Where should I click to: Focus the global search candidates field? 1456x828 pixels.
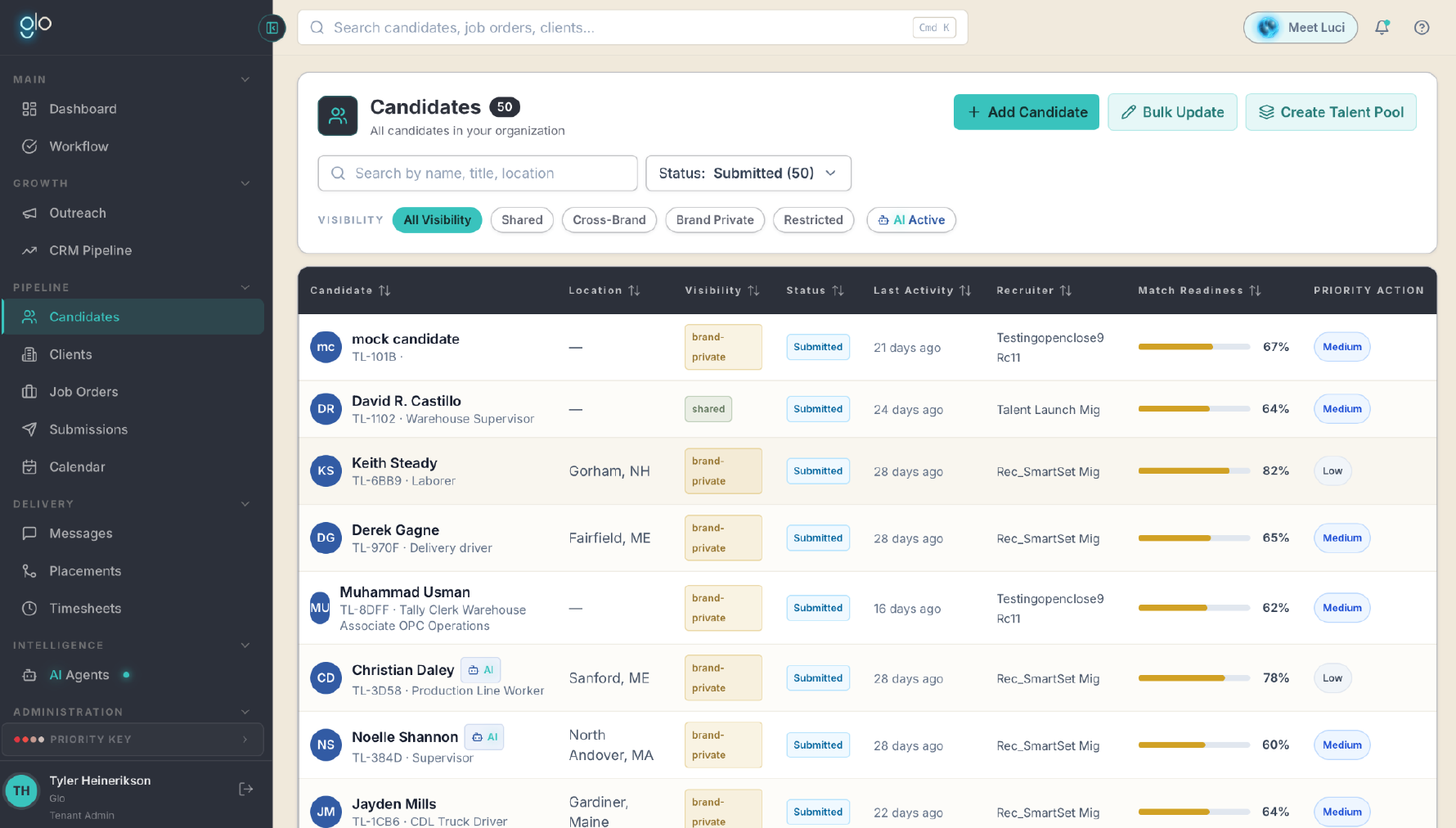(632, 28)
